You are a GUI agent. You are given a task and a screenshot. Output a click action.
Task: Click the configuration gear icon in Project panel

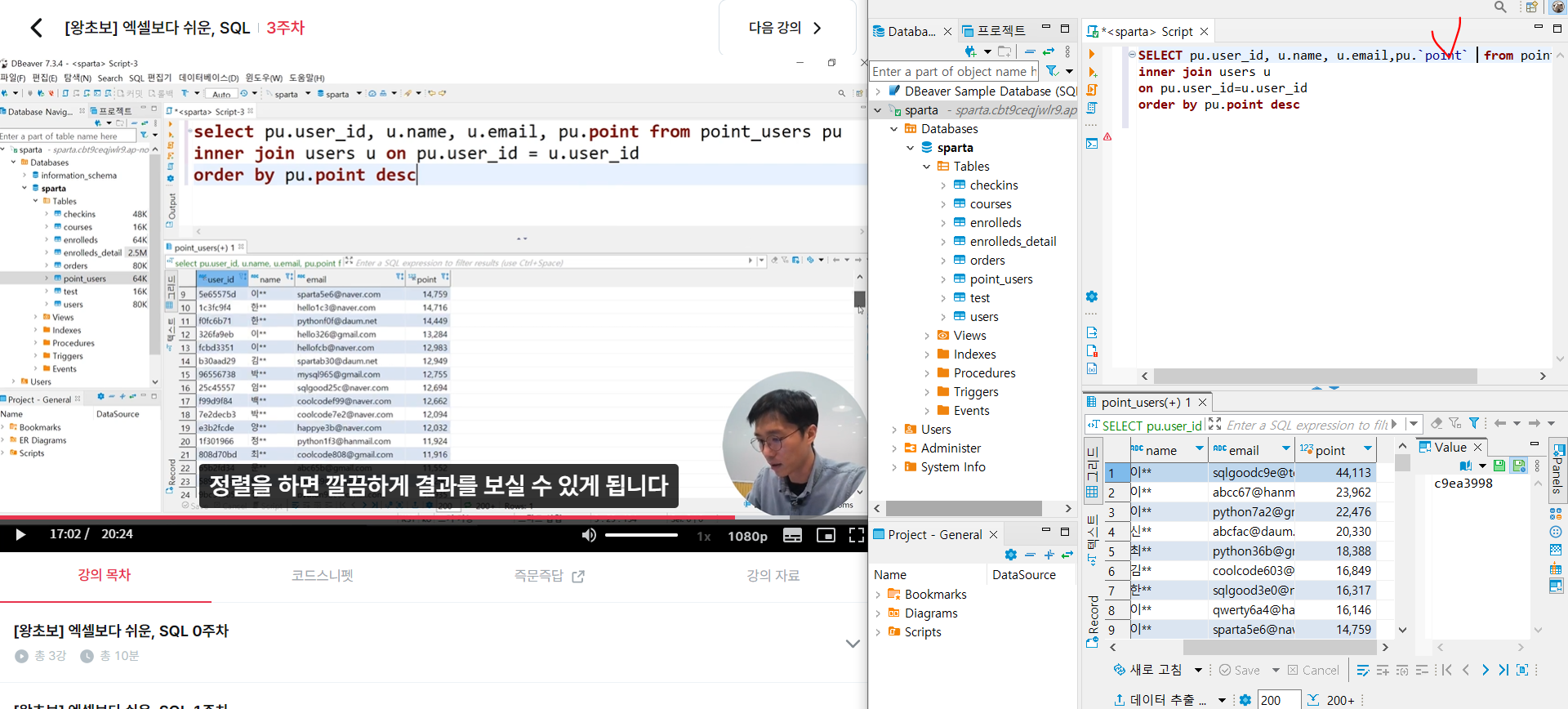click(1011, 555)
